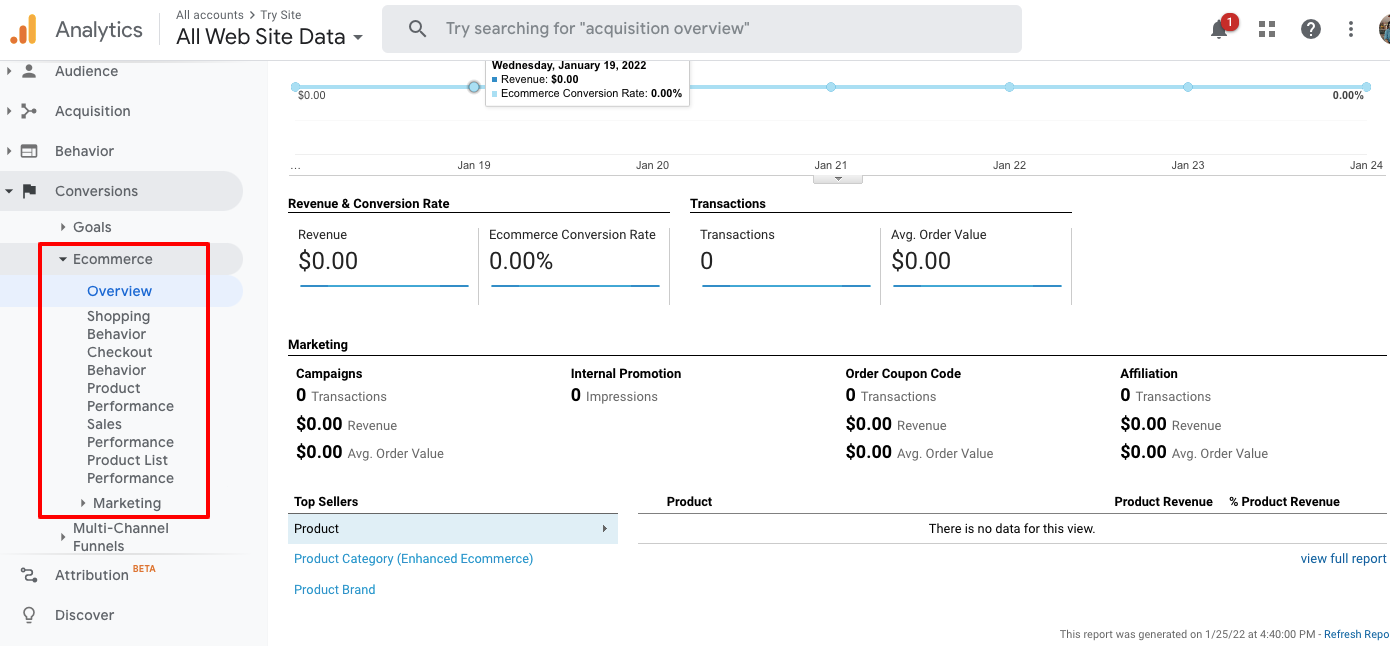
Task: Click the user profile avatar
Action: click(1384, 29)
